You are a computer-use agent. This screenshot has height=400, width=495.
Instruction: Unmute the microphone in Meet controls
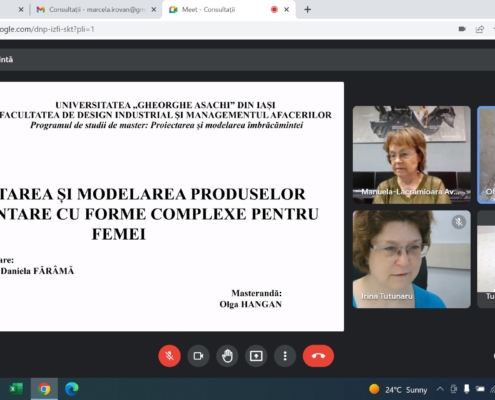pos(170,356)
